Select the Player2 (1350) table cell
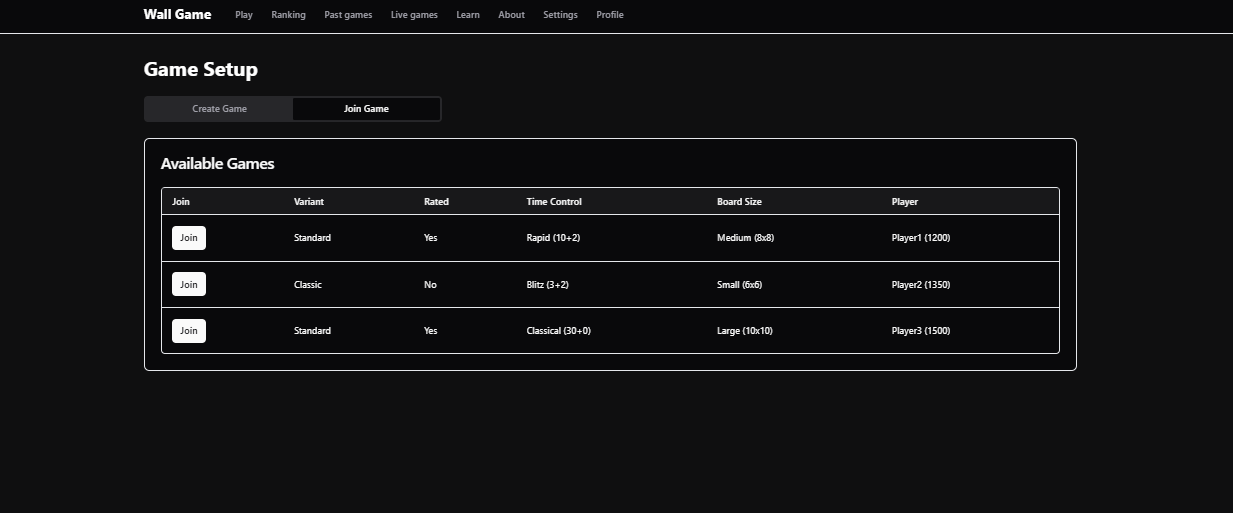The height and width of the screenshot is (513, 1233). [921, 285]
